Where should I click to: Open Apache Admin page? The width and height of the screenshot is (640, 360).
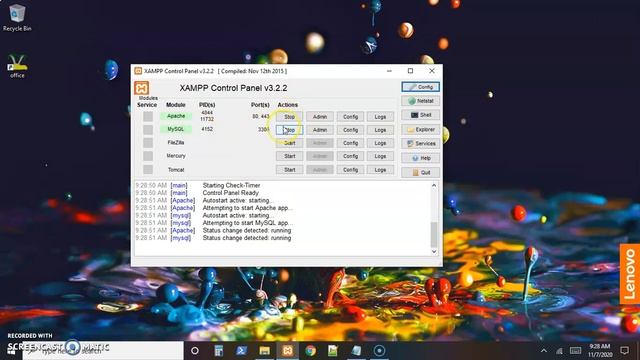pos(320,117)
